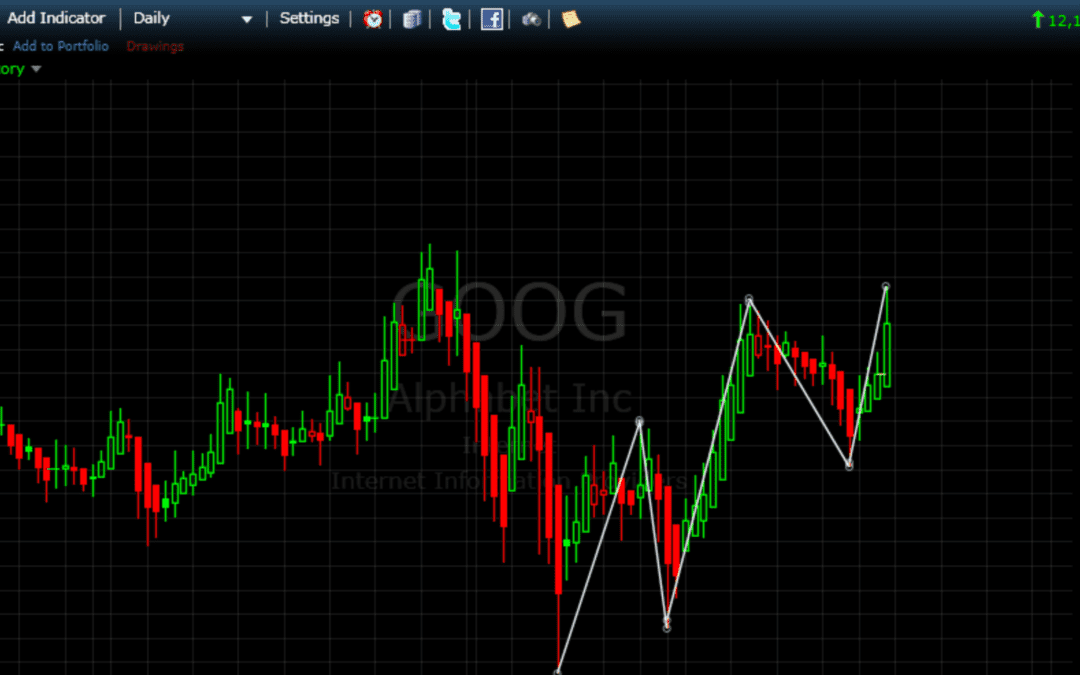The image size is (1080, 675).
Task: Open chart Settings
Action: (309, 18)
